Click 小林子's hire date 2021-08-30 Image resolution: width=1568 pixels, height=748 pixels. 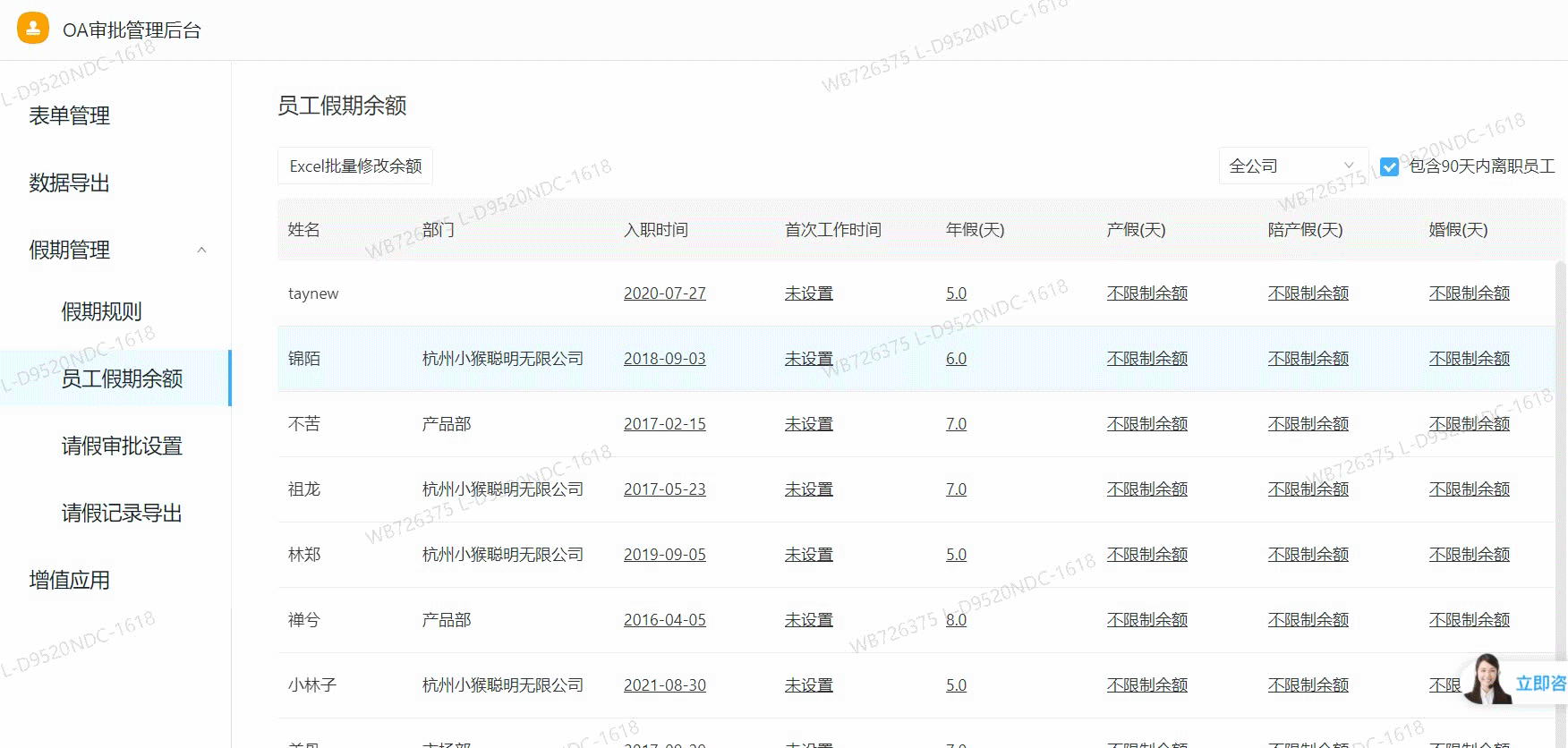pos(665,685)
